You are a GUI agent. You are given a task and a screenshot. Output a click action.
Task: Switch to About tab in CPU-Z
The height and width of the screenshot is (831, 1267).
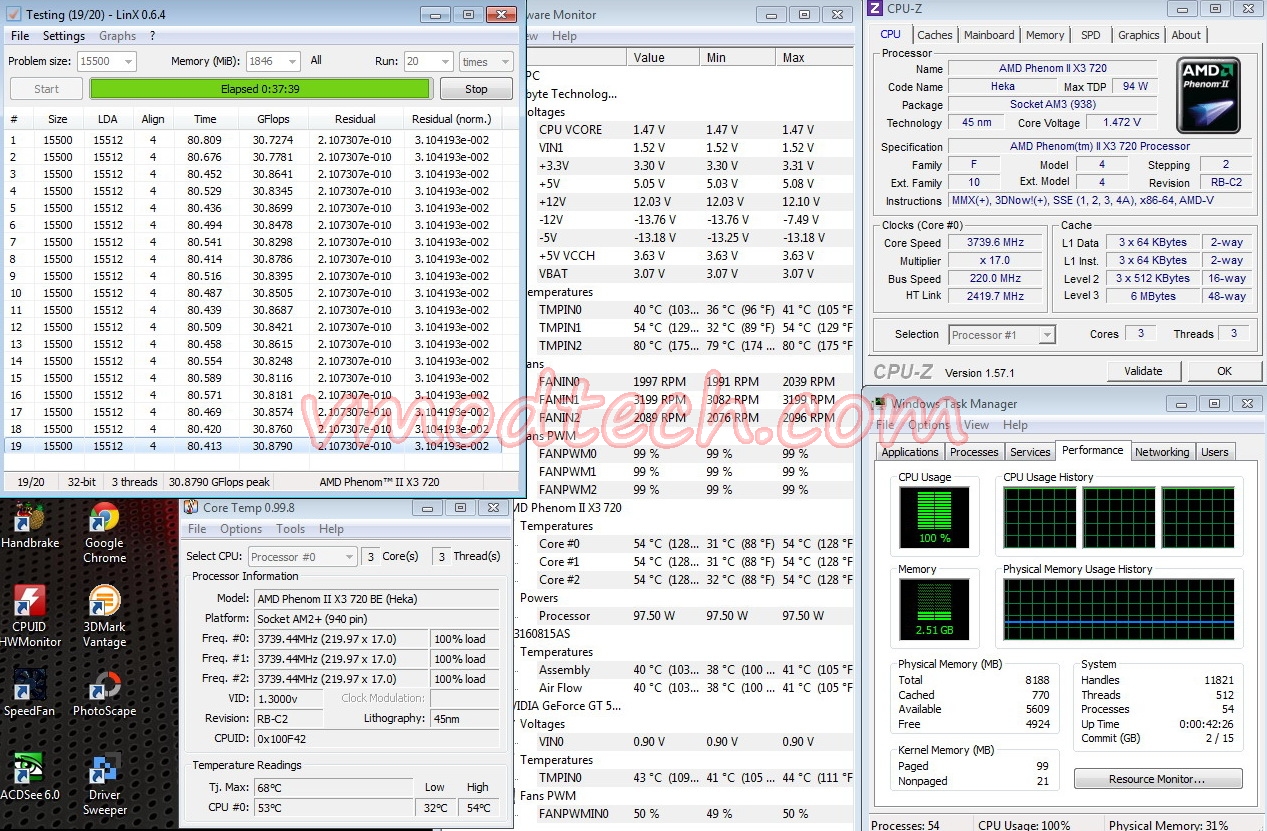1186,35
